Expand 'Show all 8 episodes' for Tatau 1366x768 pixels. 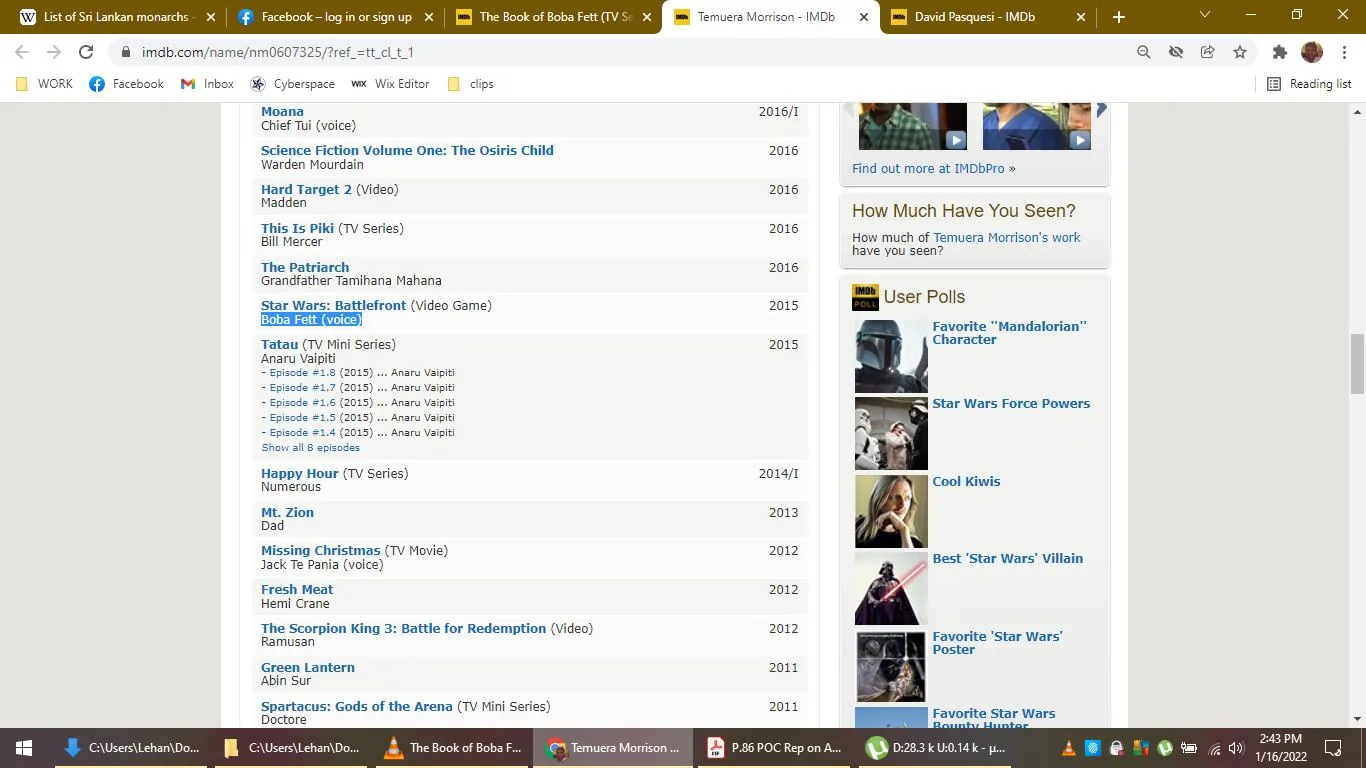coord(310,447)
